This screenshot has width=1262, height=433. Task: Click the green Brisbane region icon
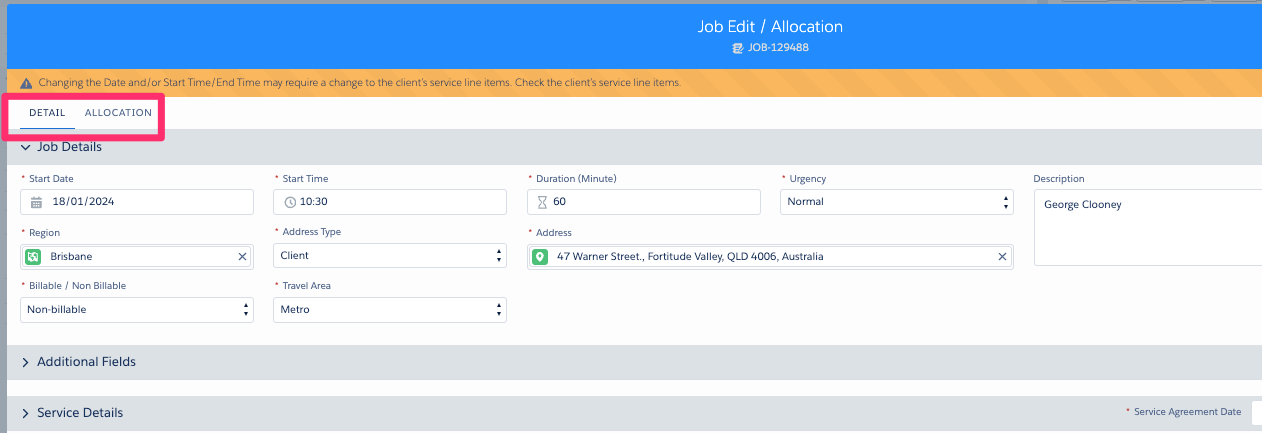[x=33, y=257]
